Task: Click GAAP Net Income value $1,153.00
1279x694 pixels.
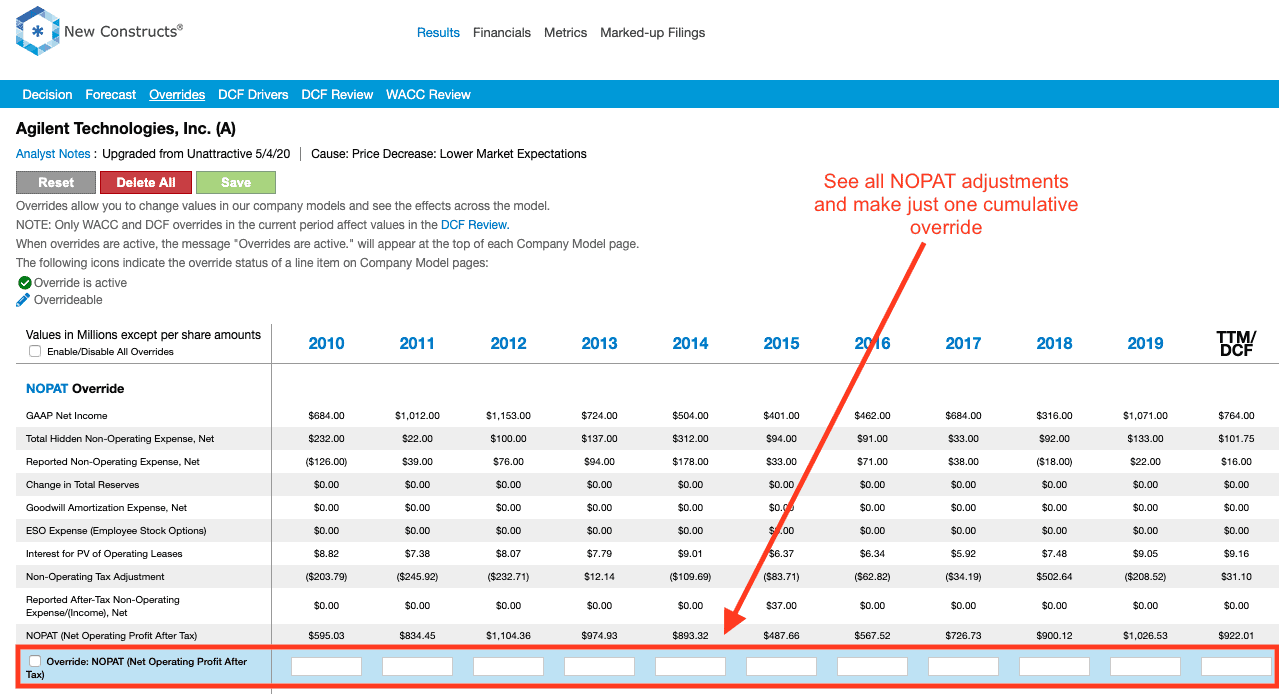Action: (x=508, y=416)
